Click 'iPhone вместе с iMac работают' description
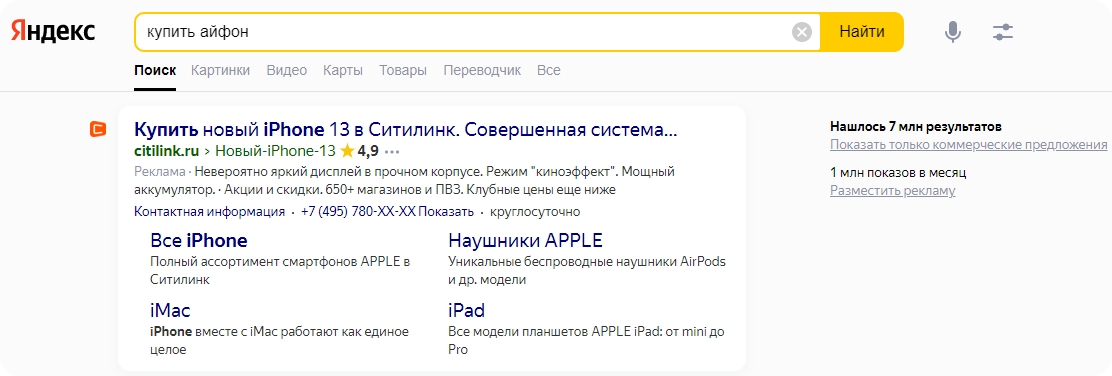 (279, 341)
